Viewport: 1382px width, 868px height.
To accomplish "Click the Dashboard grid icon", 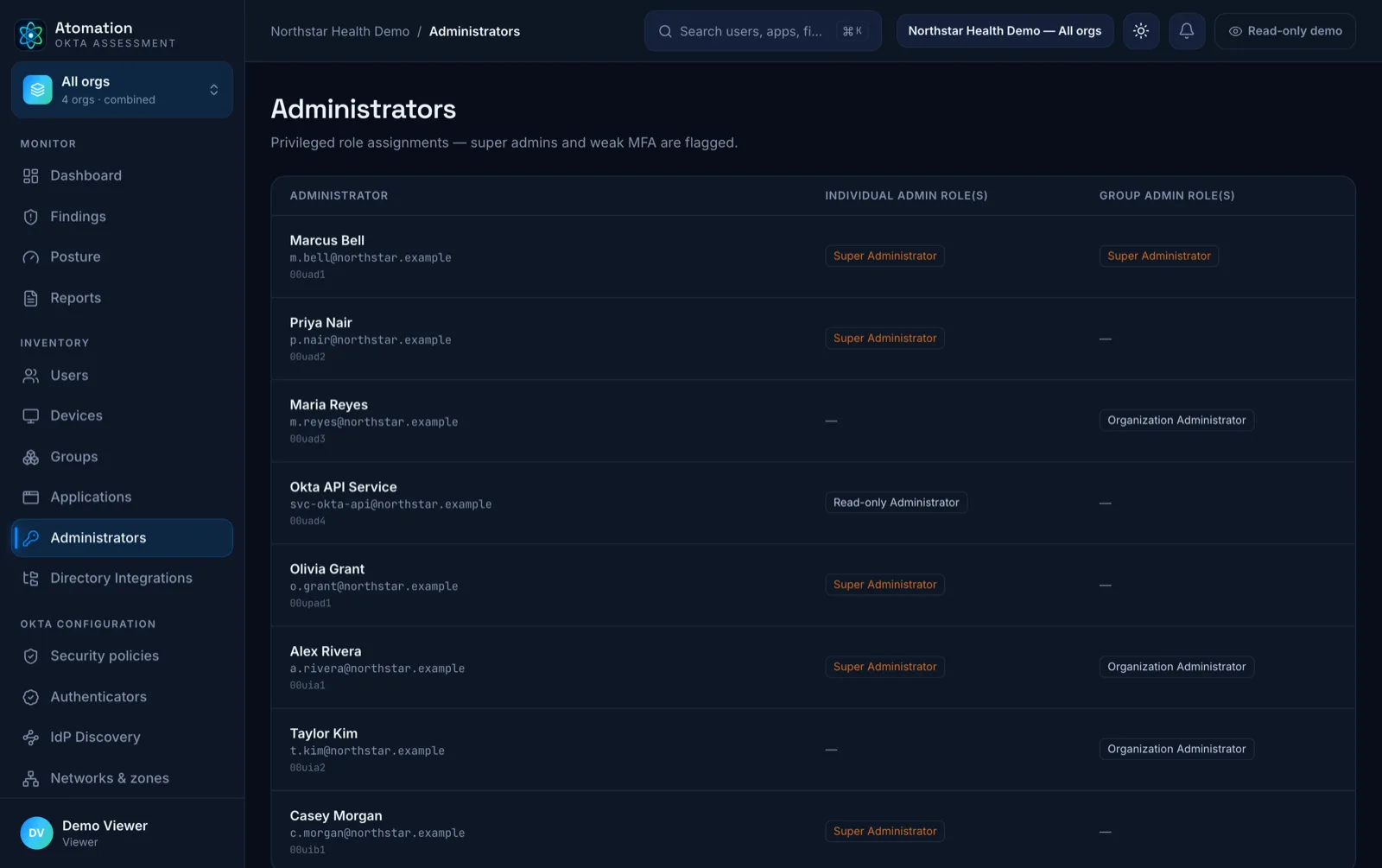I will click(31, 176).
